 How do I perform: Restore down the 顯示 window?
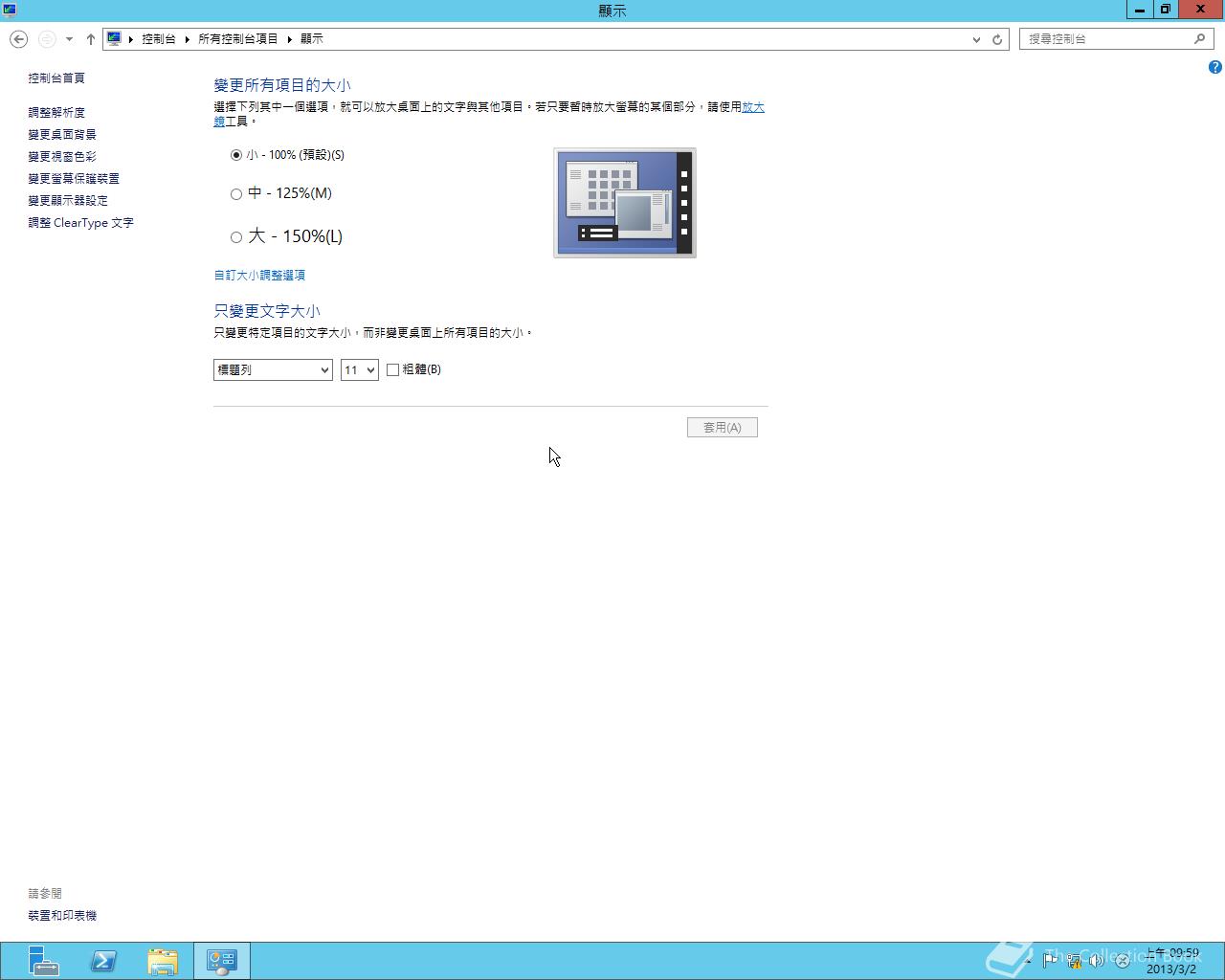click(x=1165, y=10)
